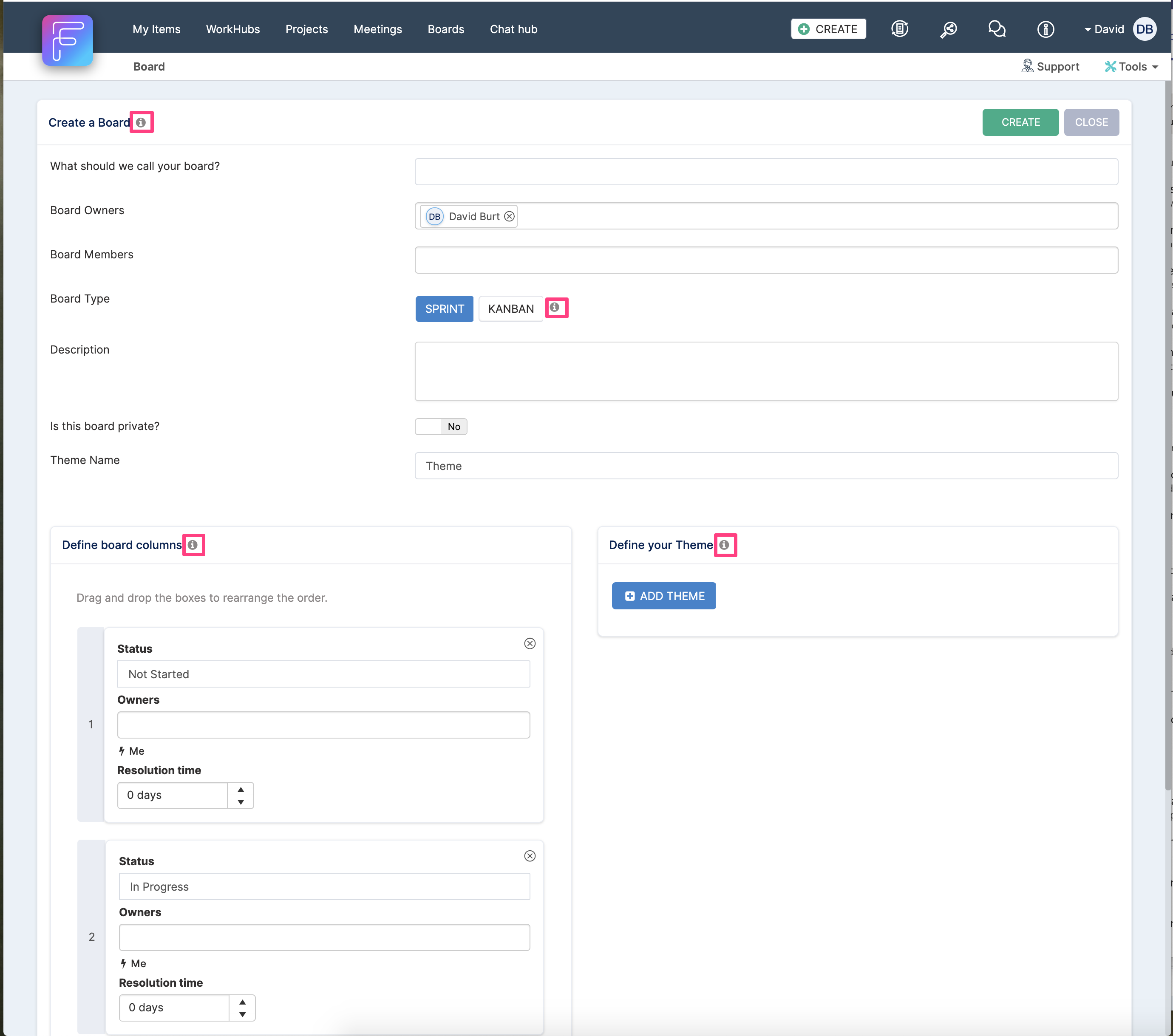The image size is (1173, 1036).
Task: Click the Owners field for In Progress column
Action: point(324,937)
